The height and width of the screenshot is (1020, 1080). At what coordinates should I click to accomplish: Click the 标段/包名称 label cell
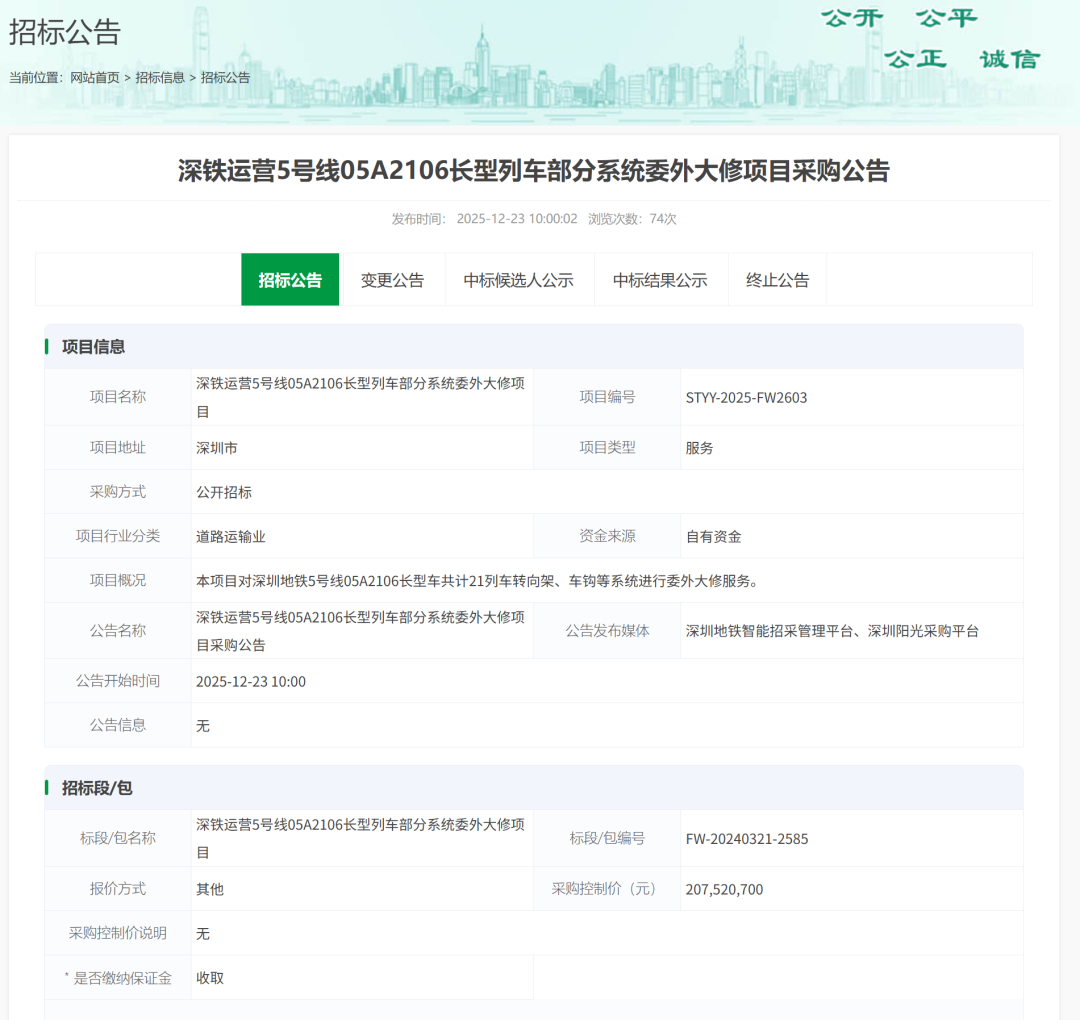point(118,837)
